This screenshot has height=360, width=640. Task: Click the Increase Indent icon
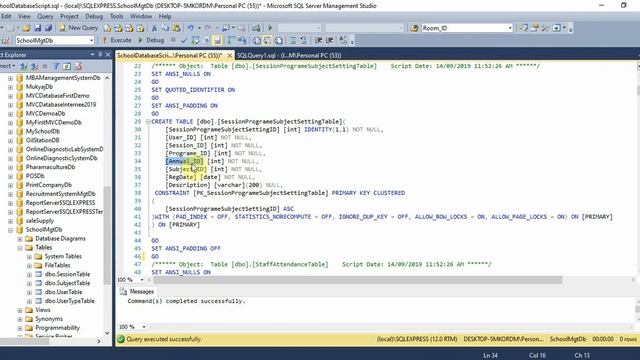pyautogui.click(x=329, y=40)
